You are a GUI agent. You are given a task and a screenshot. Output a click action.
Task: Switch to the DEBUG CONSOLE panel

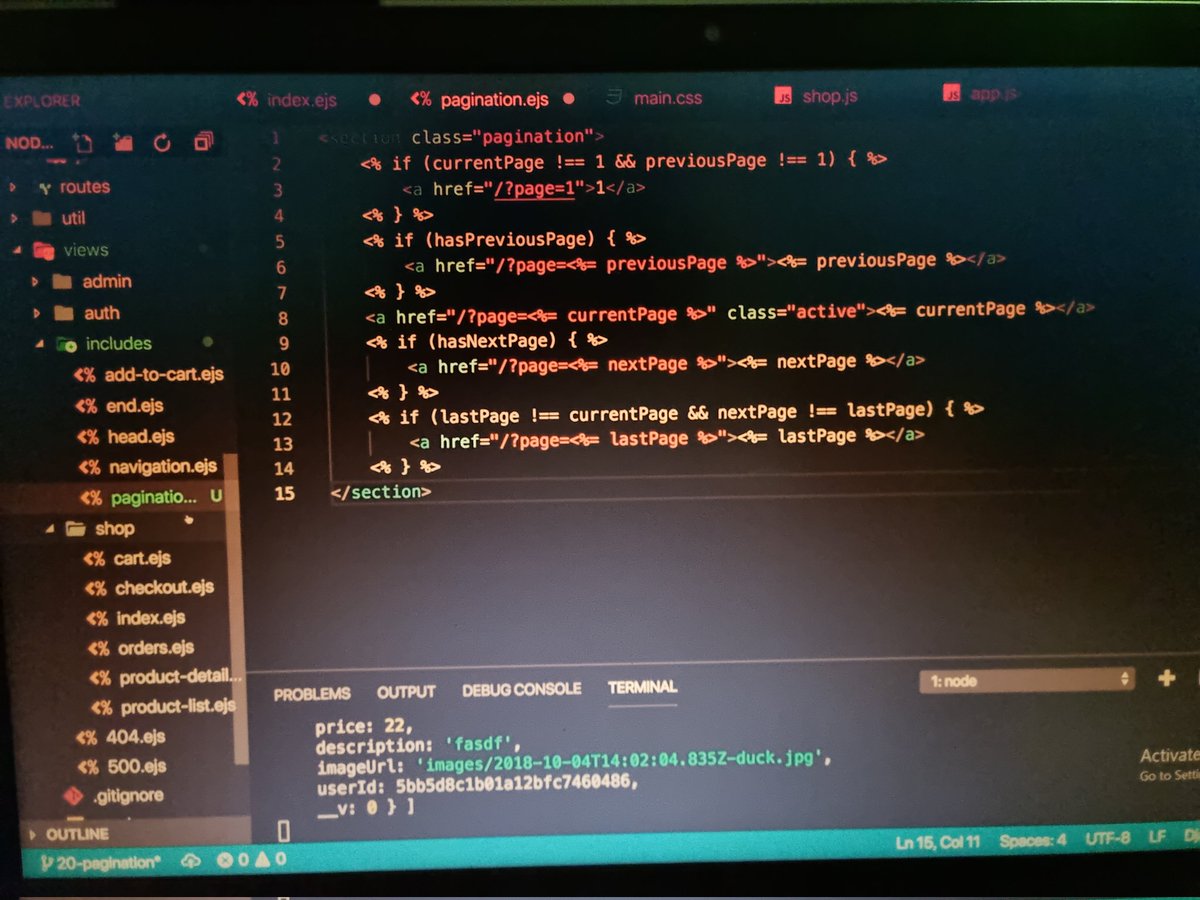click(521, 688)
